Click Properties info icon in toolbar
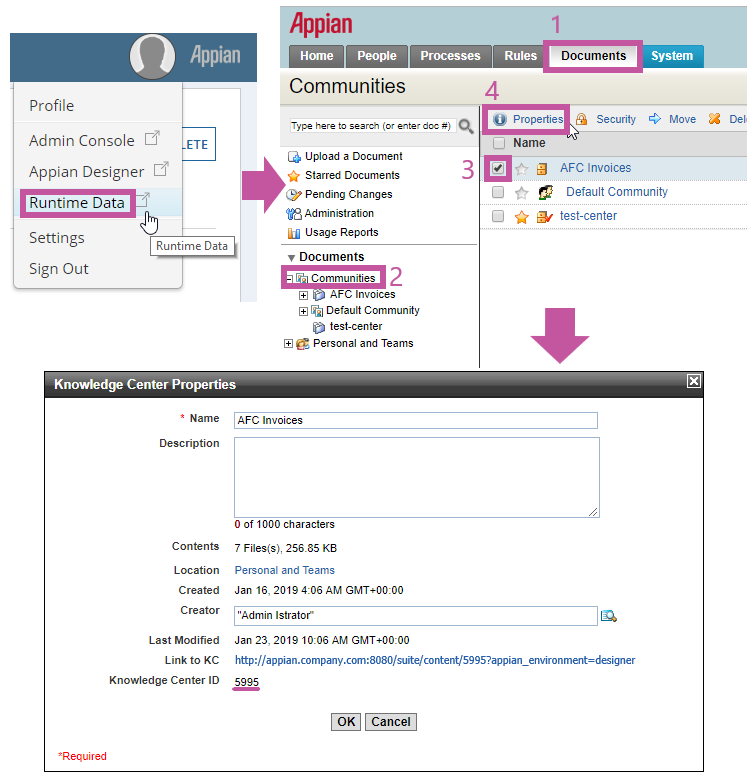This screenshot has width=747, height=778. [x=499, y=119]
